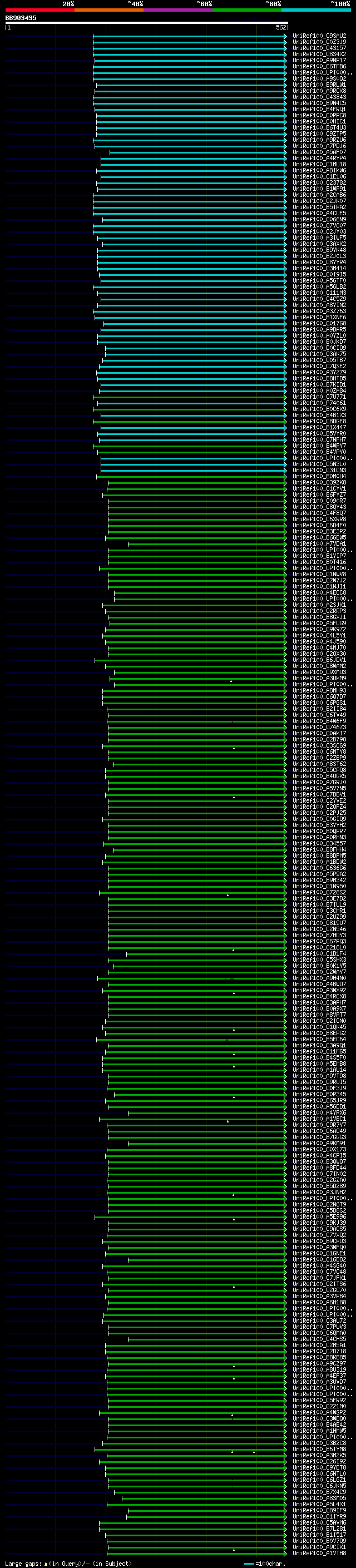
Task: Click the UniRef100_Q43843 label
Action: coord(319,97)
